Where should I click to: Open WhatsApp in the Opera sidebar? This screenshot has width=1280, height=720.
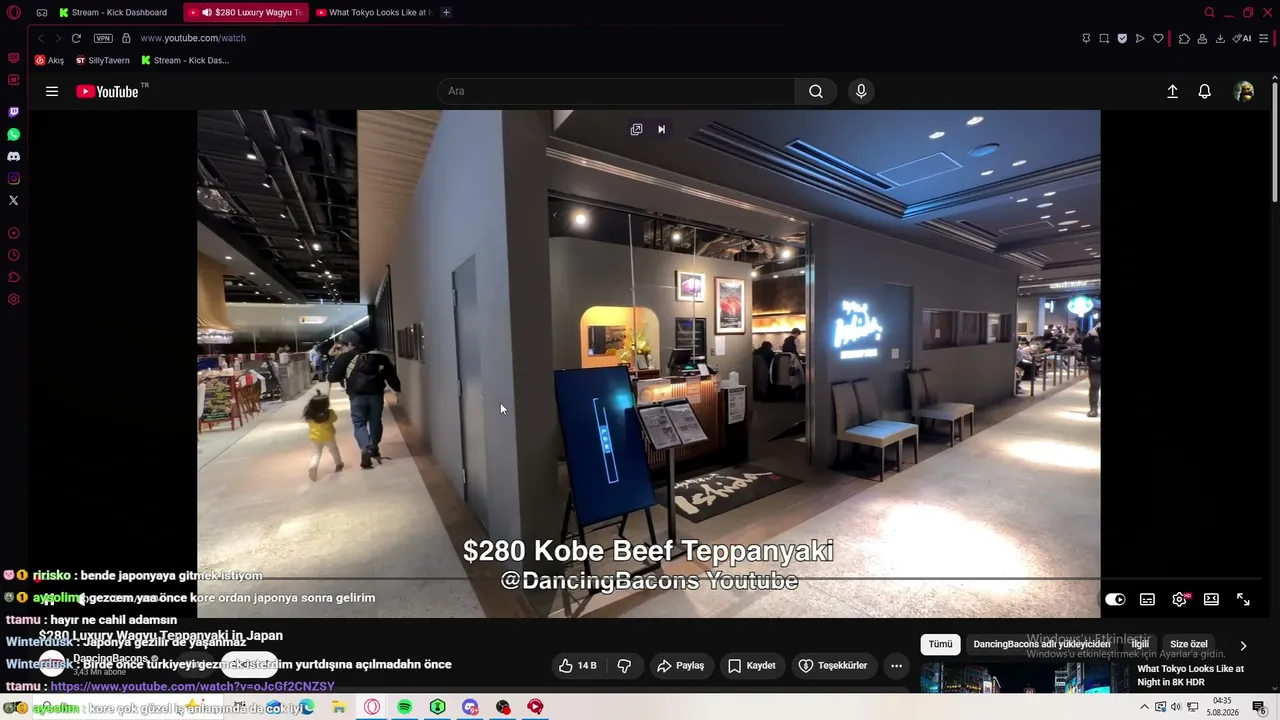point(14,134)
